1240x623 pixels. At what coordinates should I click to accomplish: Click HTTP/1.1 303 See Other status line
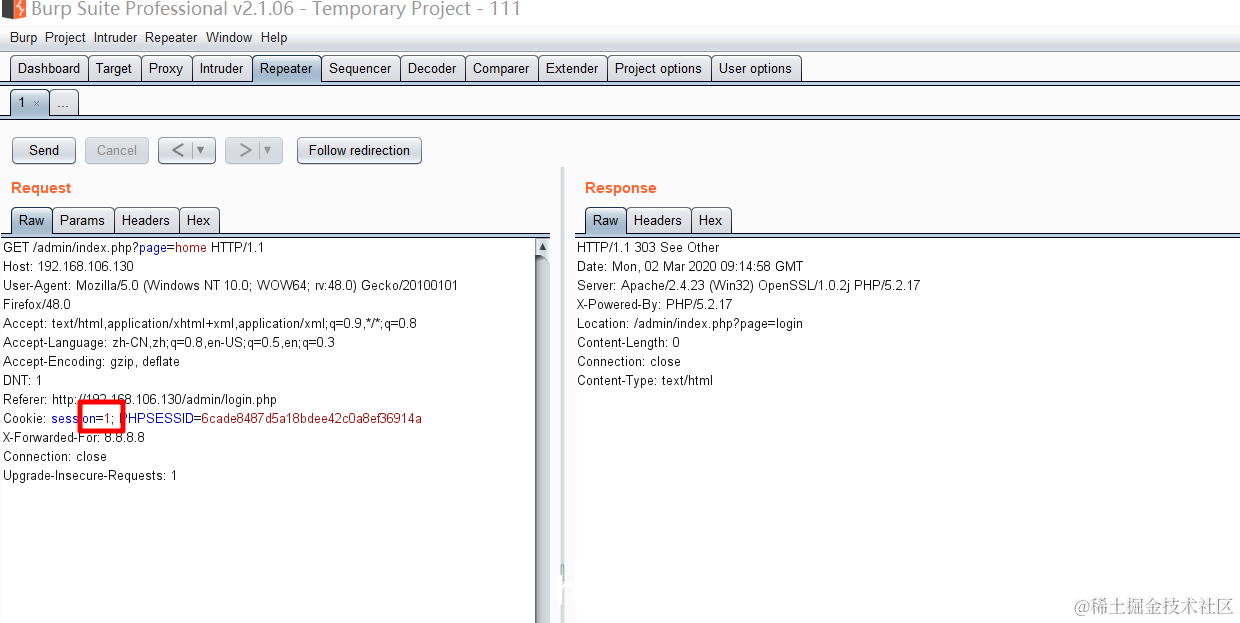coord(648,247)
